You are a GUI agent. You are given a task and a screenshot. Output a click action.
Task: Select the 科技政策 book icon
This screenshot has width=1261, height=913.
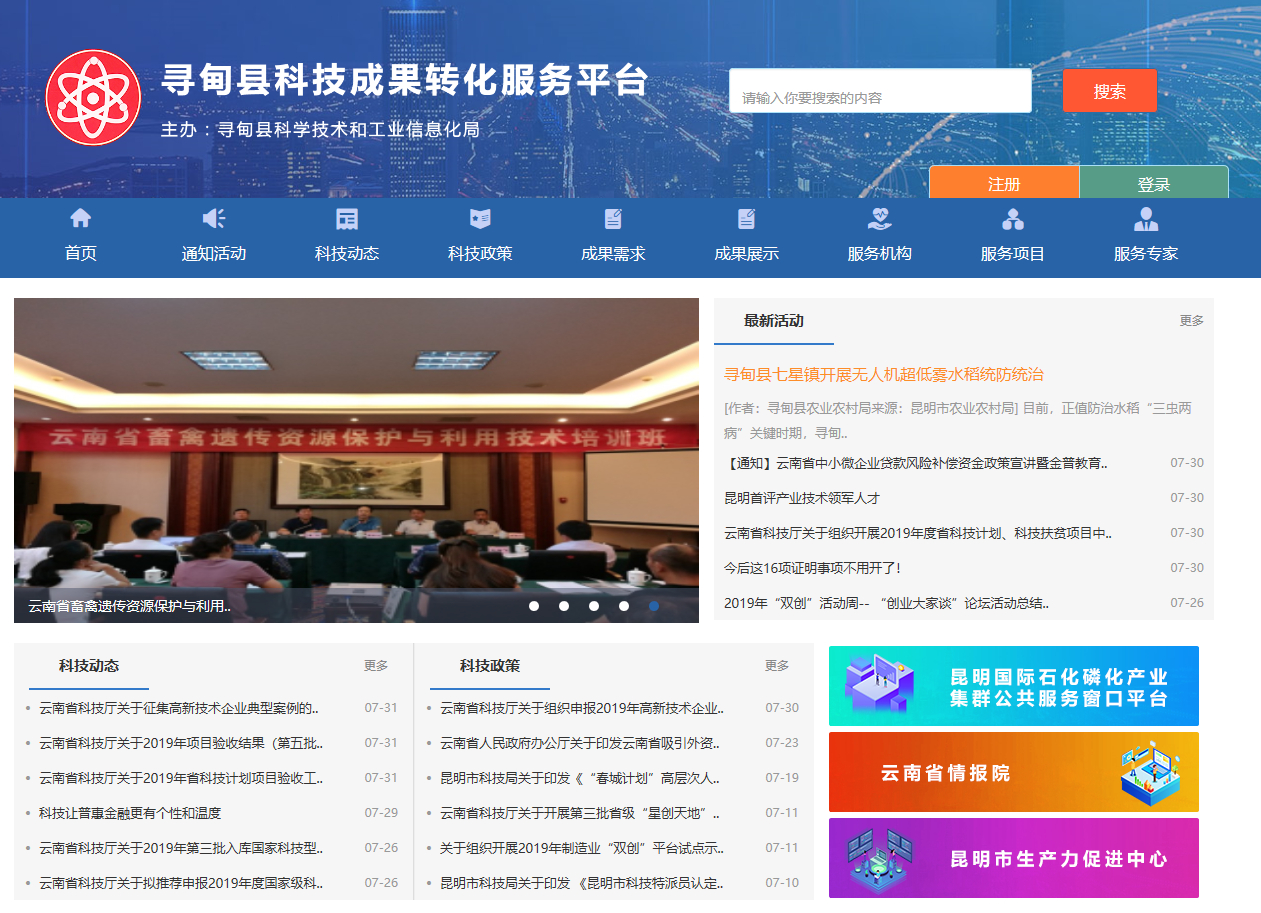(480, 219)
